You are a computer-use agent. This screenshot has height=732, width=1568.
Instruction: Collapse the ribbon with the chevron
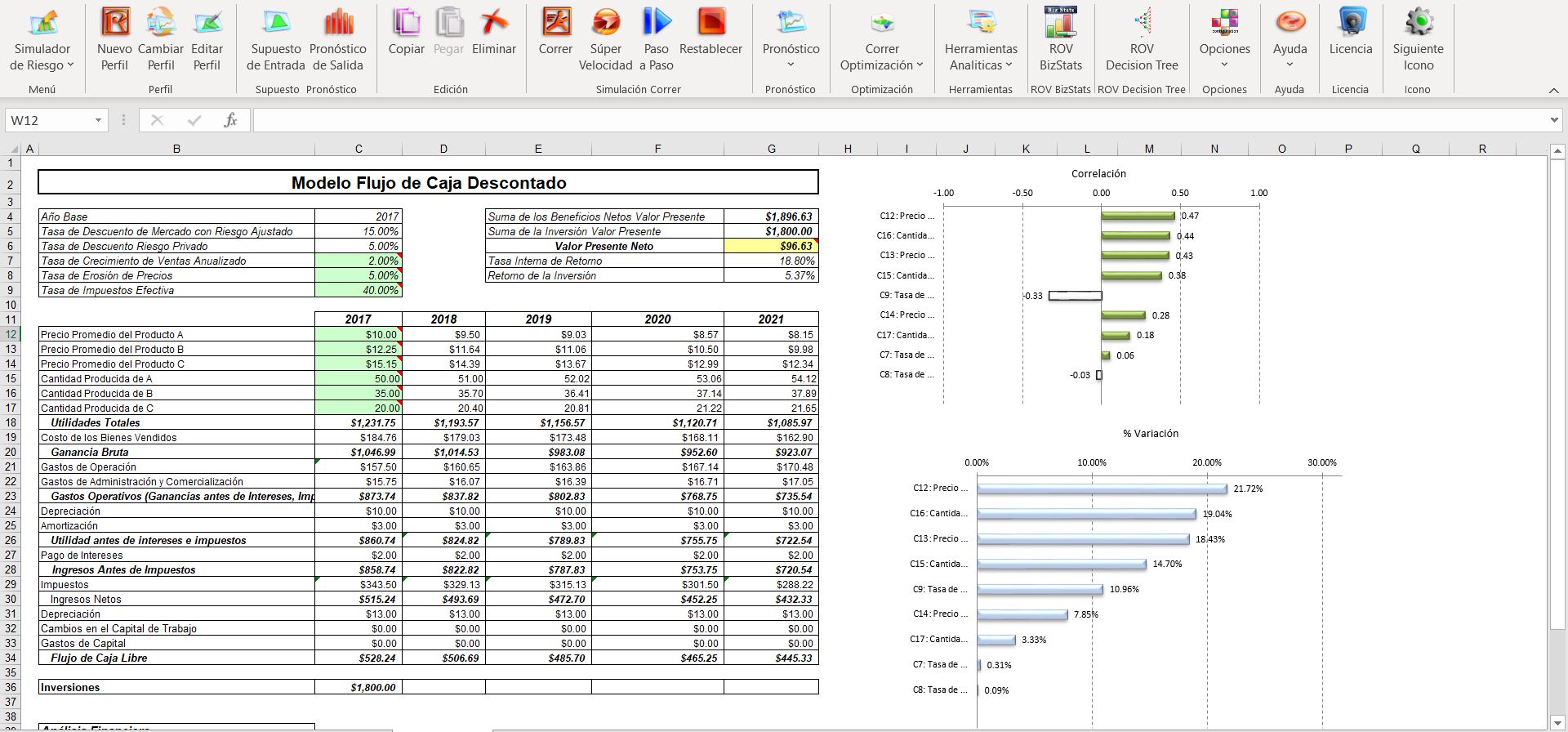(1553, 90)
